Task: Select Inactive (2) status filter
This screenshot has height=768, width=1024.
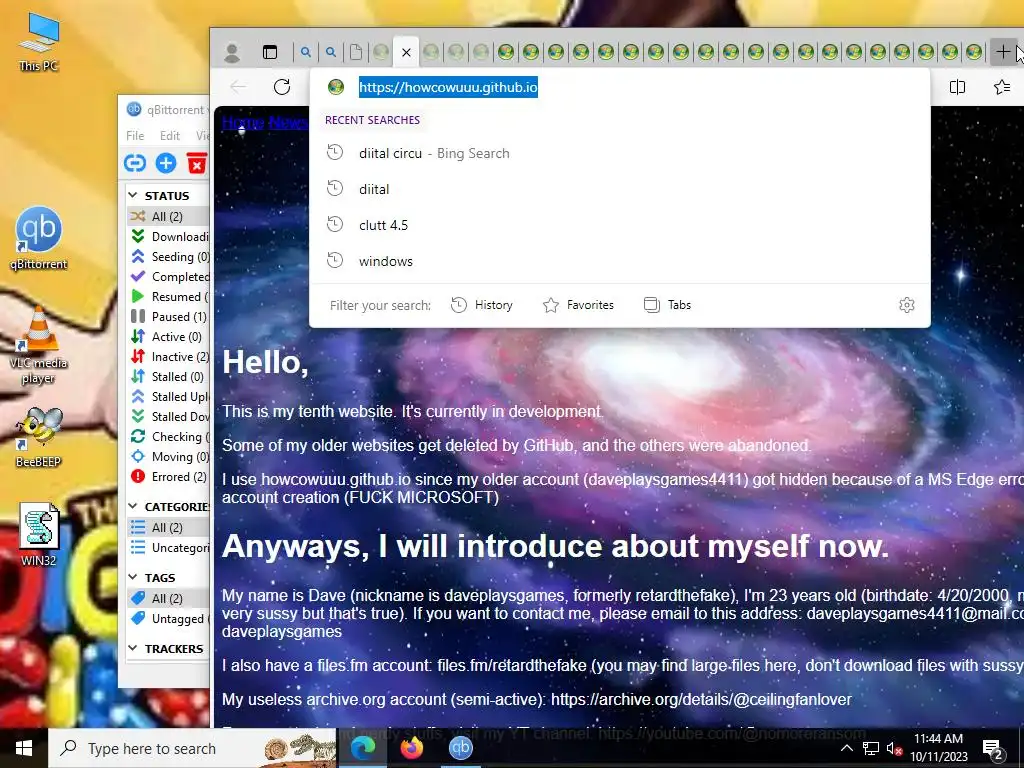Action: [168, 357]
